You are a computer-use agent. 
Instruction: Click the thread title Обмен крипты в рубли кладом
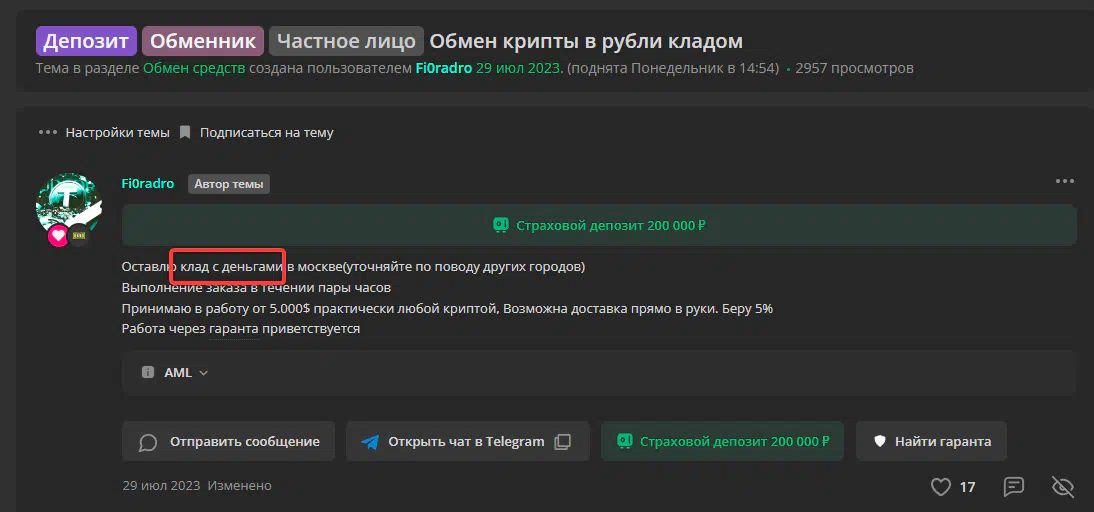pos(586,41)
